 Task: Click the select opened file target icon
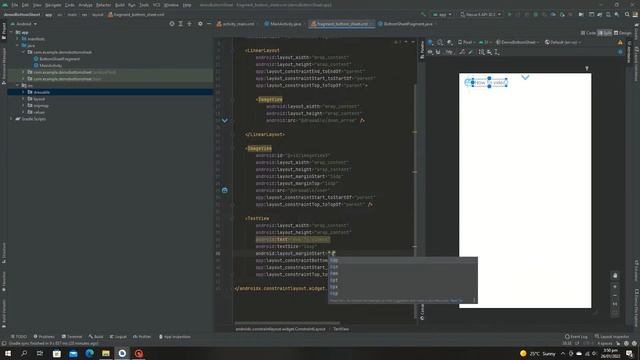[x=172, y=24]
